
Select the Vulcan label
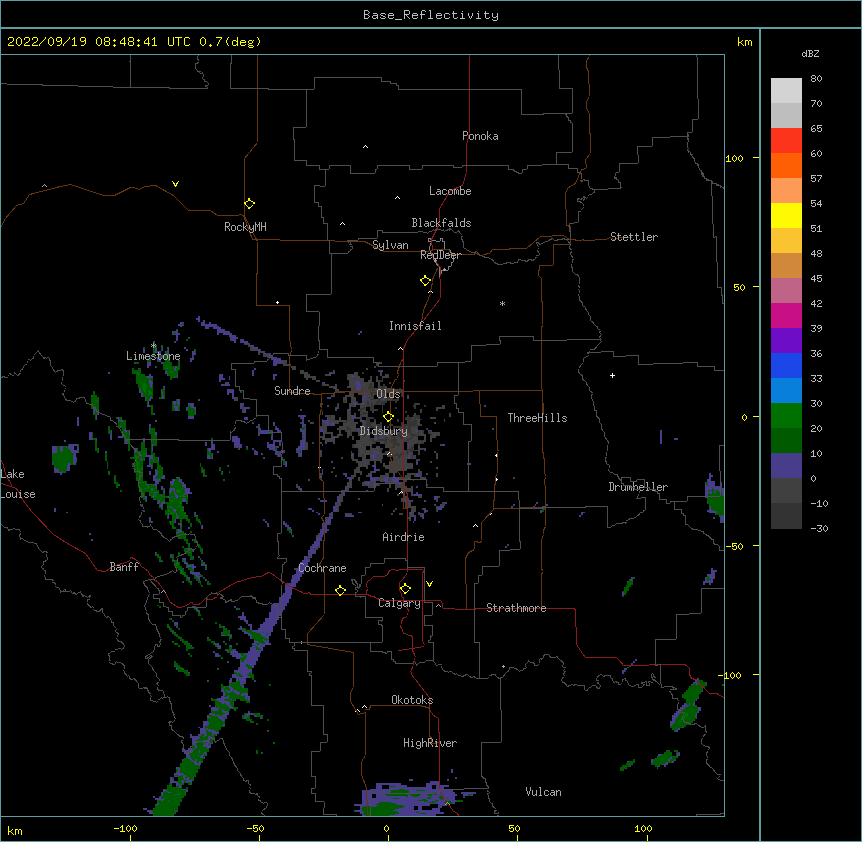[x=543, y=792]
